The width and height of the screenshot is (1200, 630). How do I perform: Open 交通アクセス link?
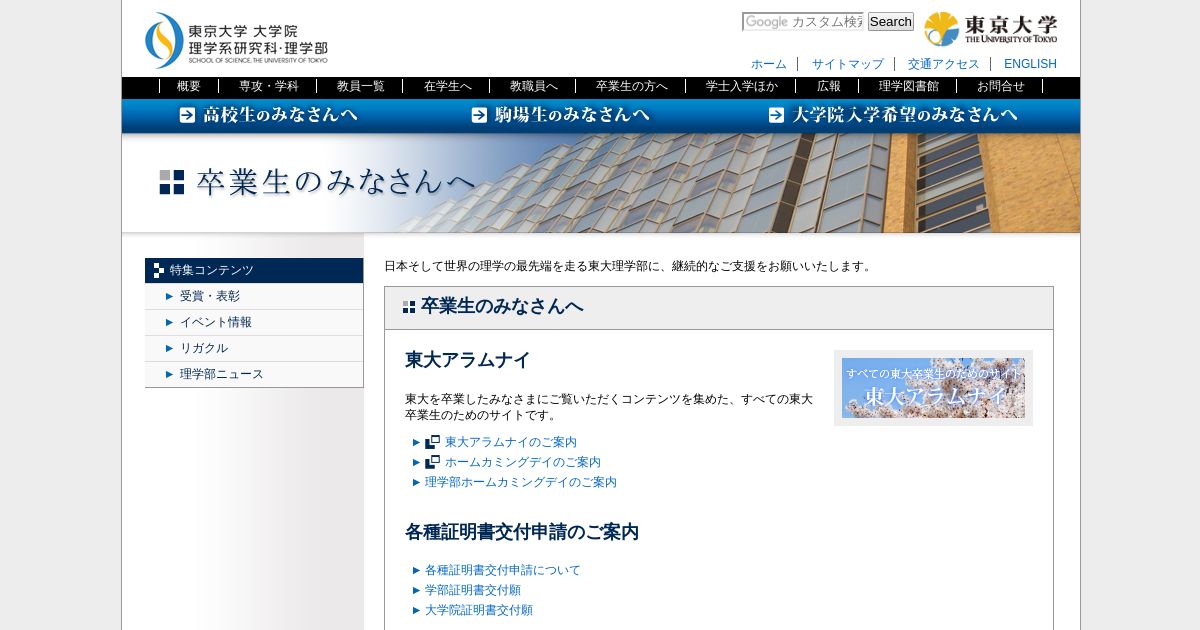(944, 64)
